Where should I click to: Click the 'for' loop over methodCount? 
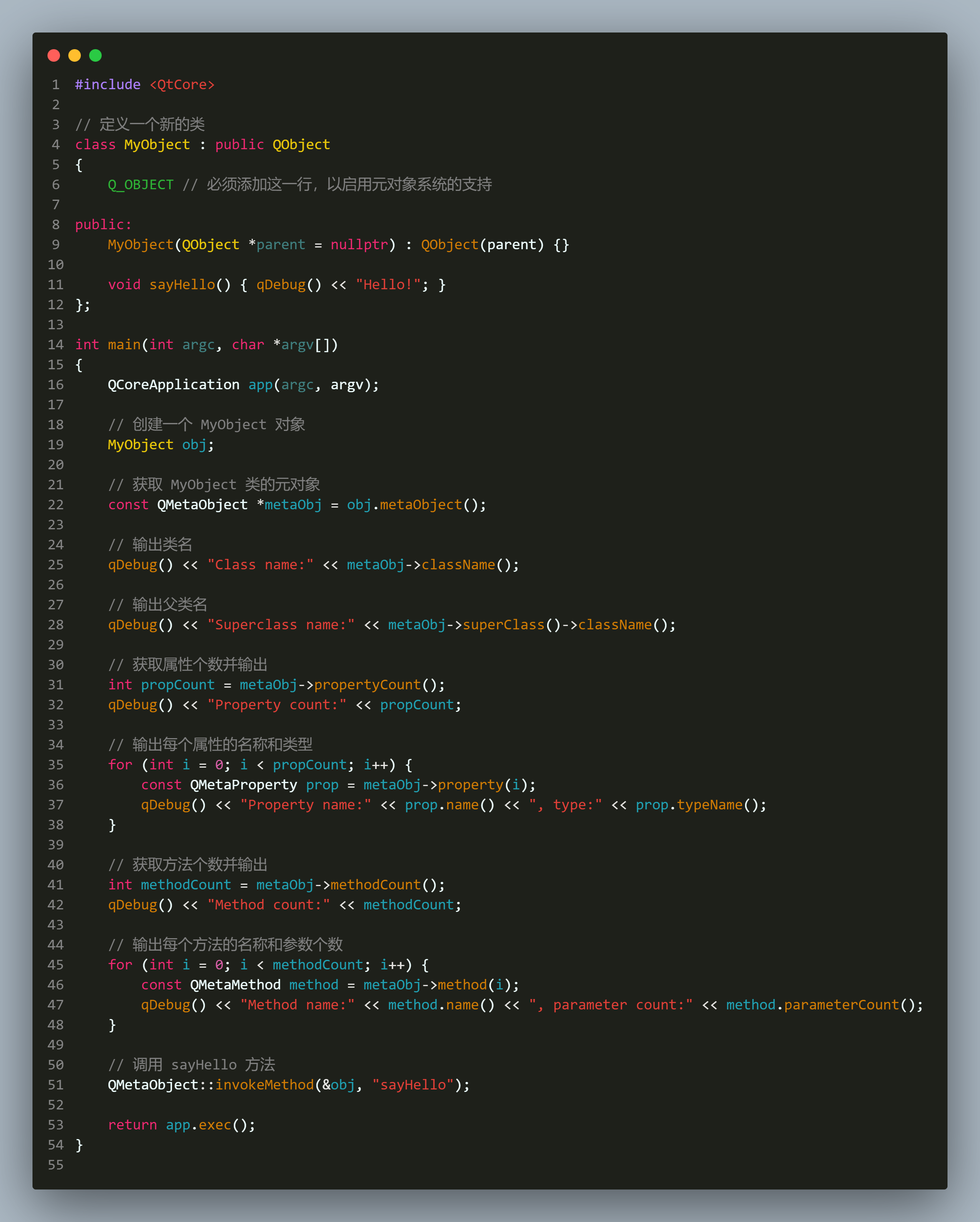tap(268, 965)
